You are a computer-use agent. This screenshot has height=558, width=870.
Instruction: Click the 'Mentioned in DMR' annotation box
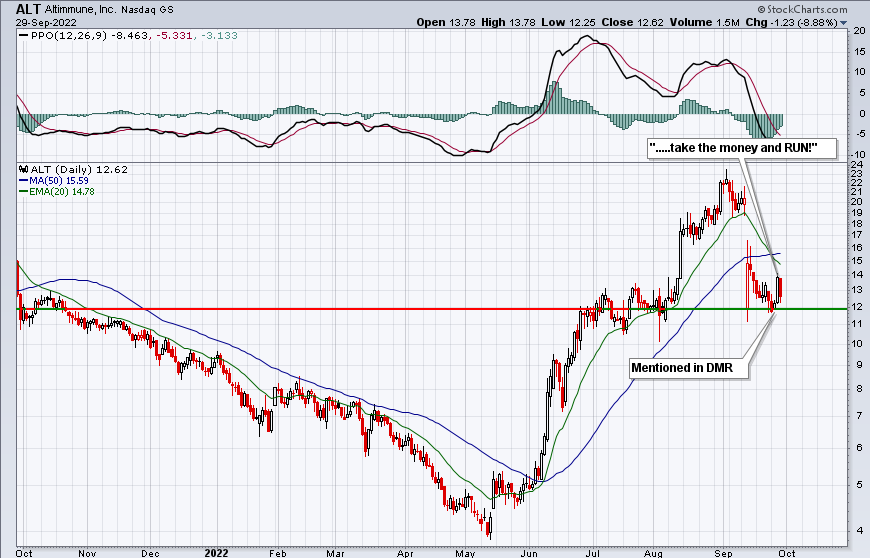689,368
